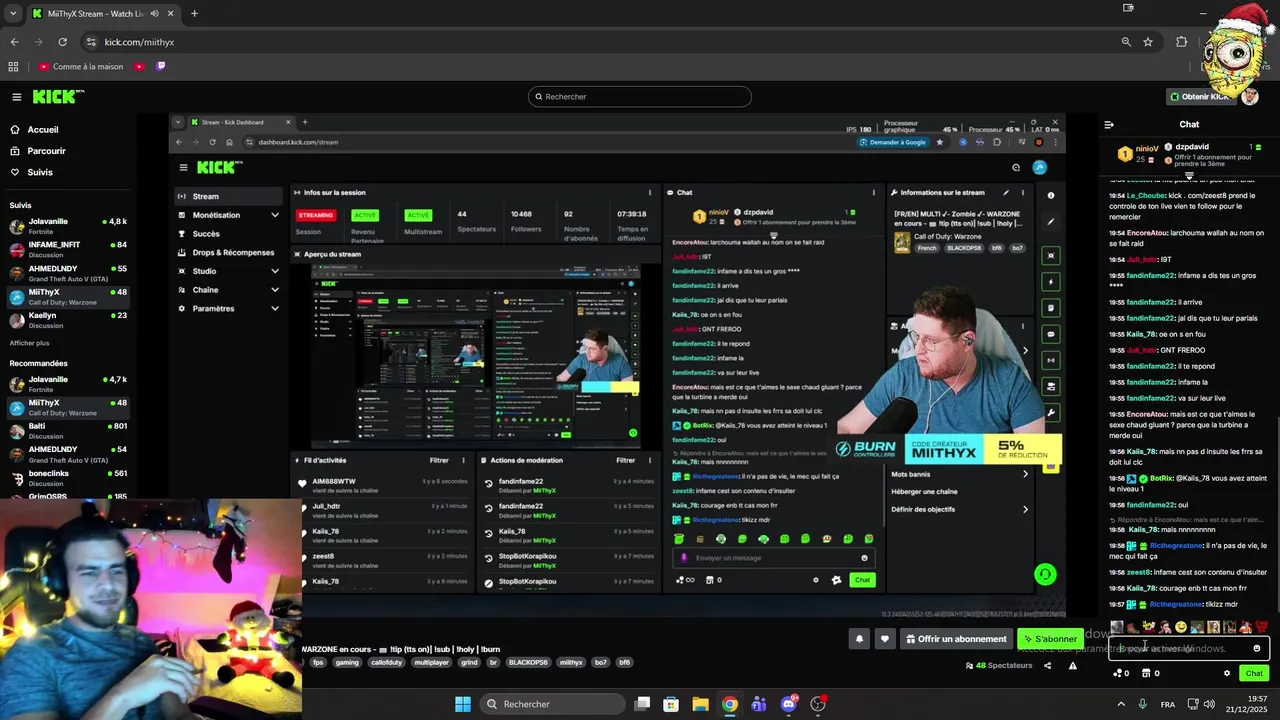Enable stream notifications with the bell icon

(x=859, y=639)
